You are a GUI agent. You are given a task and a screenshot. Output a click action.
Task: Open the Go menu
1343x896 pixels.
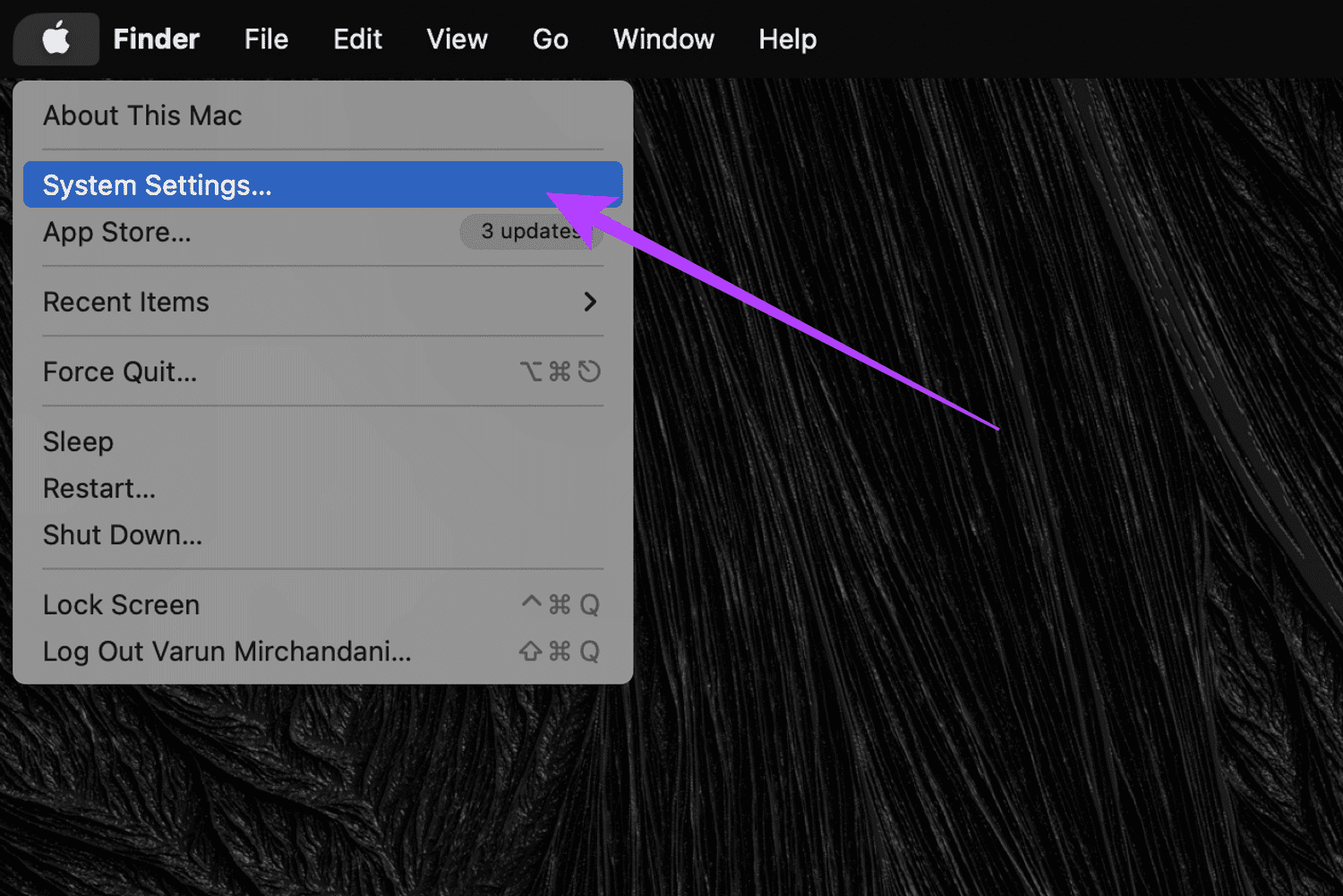click(550, 38)
